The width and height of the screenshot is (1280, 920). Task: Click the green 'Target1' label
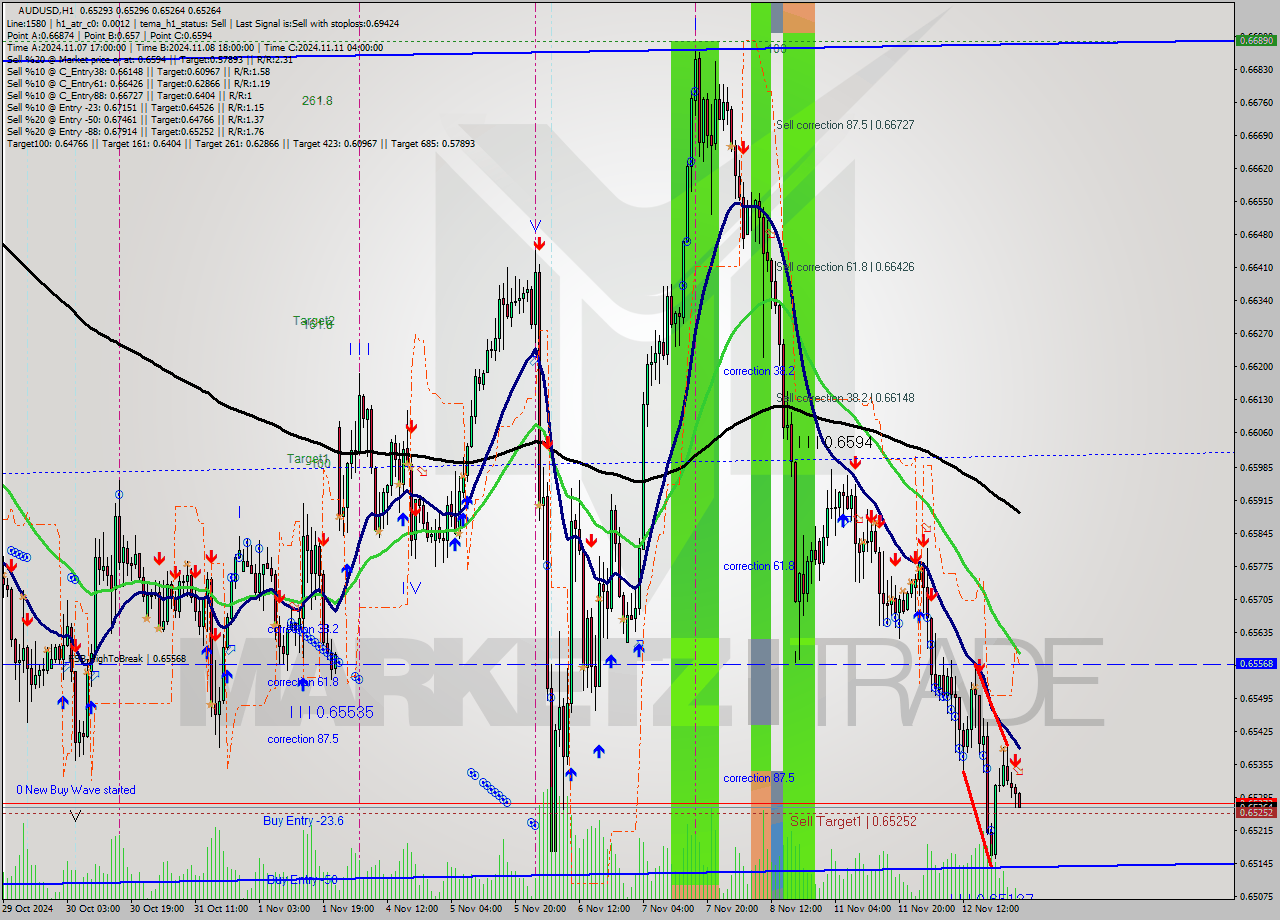point(307,458)
